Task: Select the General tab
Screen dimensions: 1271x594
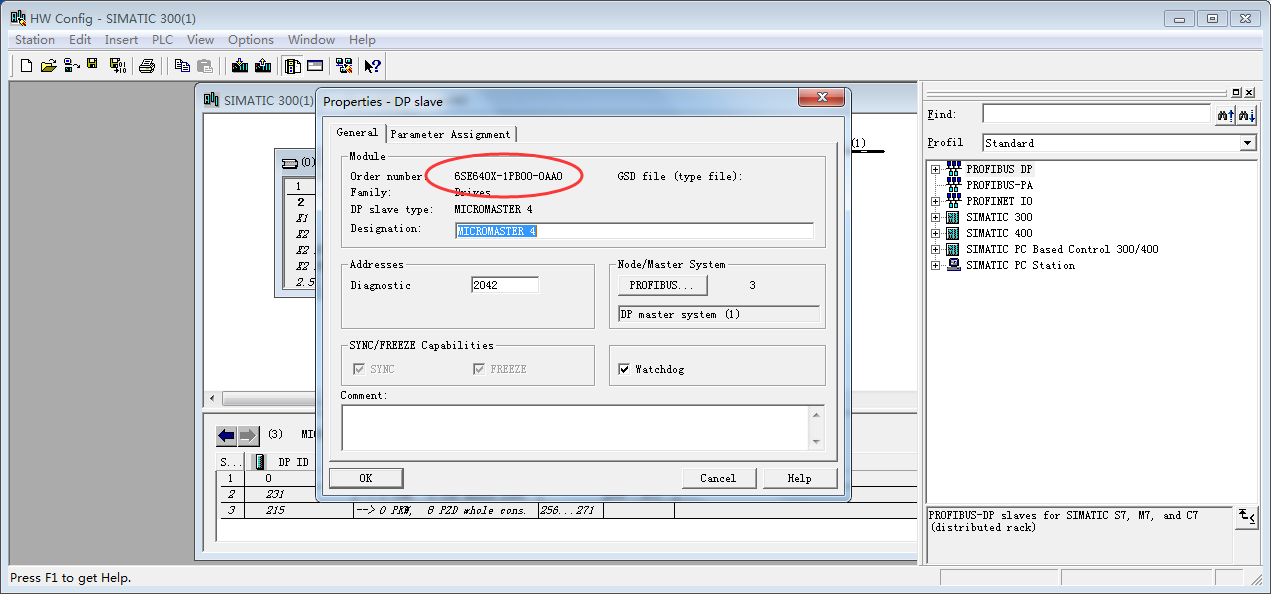Action: pos(357,132)
